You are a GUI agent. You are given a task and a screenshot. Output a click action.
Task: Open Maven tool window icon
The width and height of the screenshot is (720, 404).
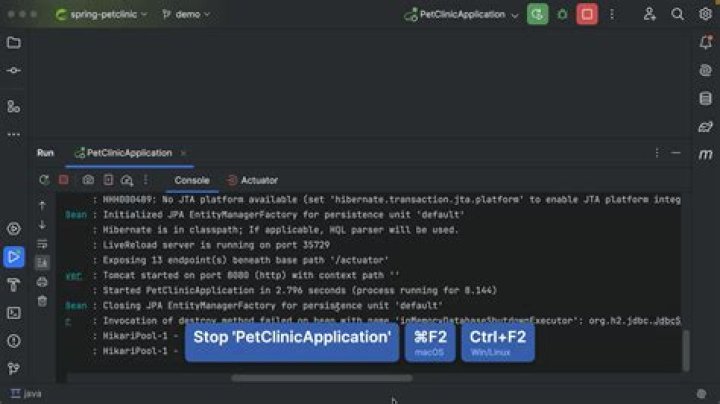(706, 155)
